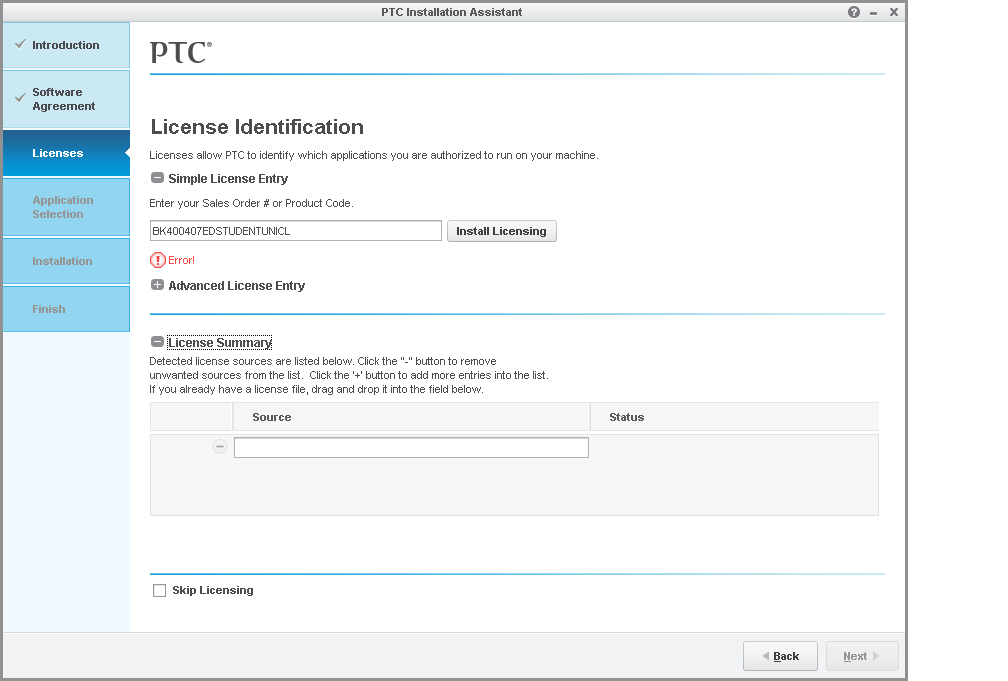Select the Finish step

coord(66,309)
